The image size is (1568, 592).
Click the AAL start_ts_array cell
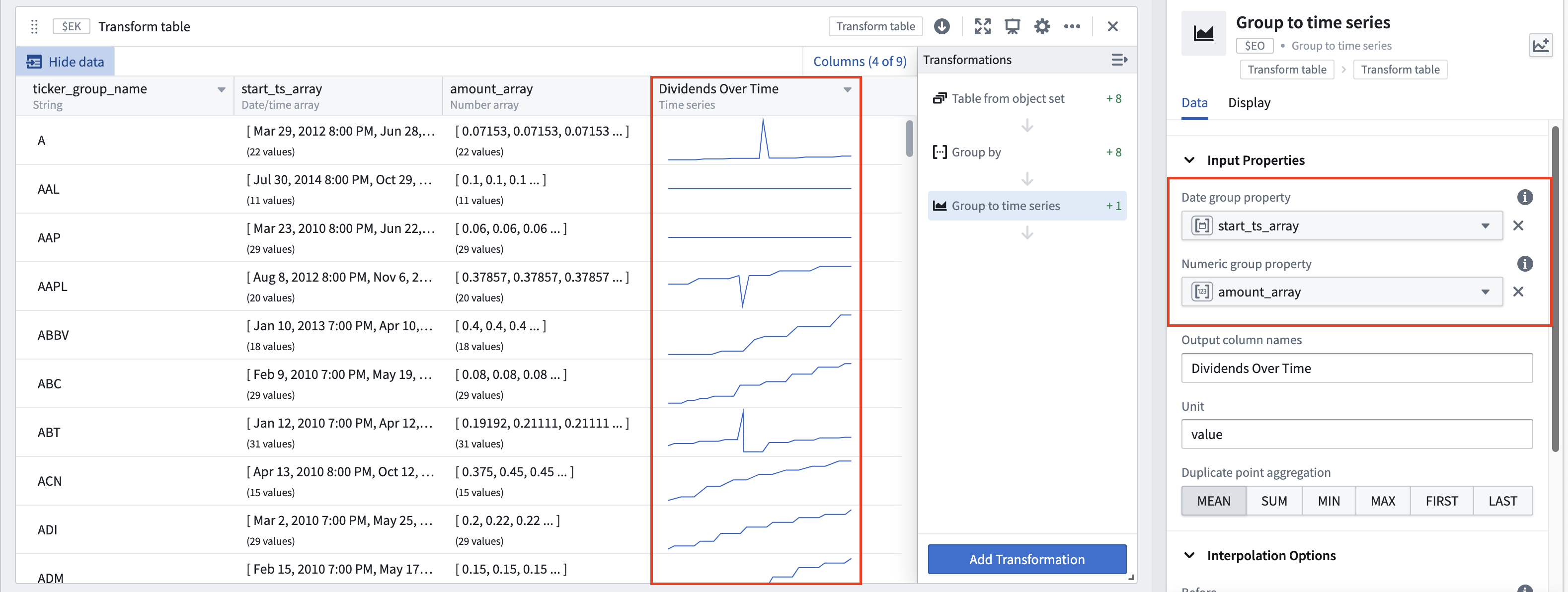[338, 189]
